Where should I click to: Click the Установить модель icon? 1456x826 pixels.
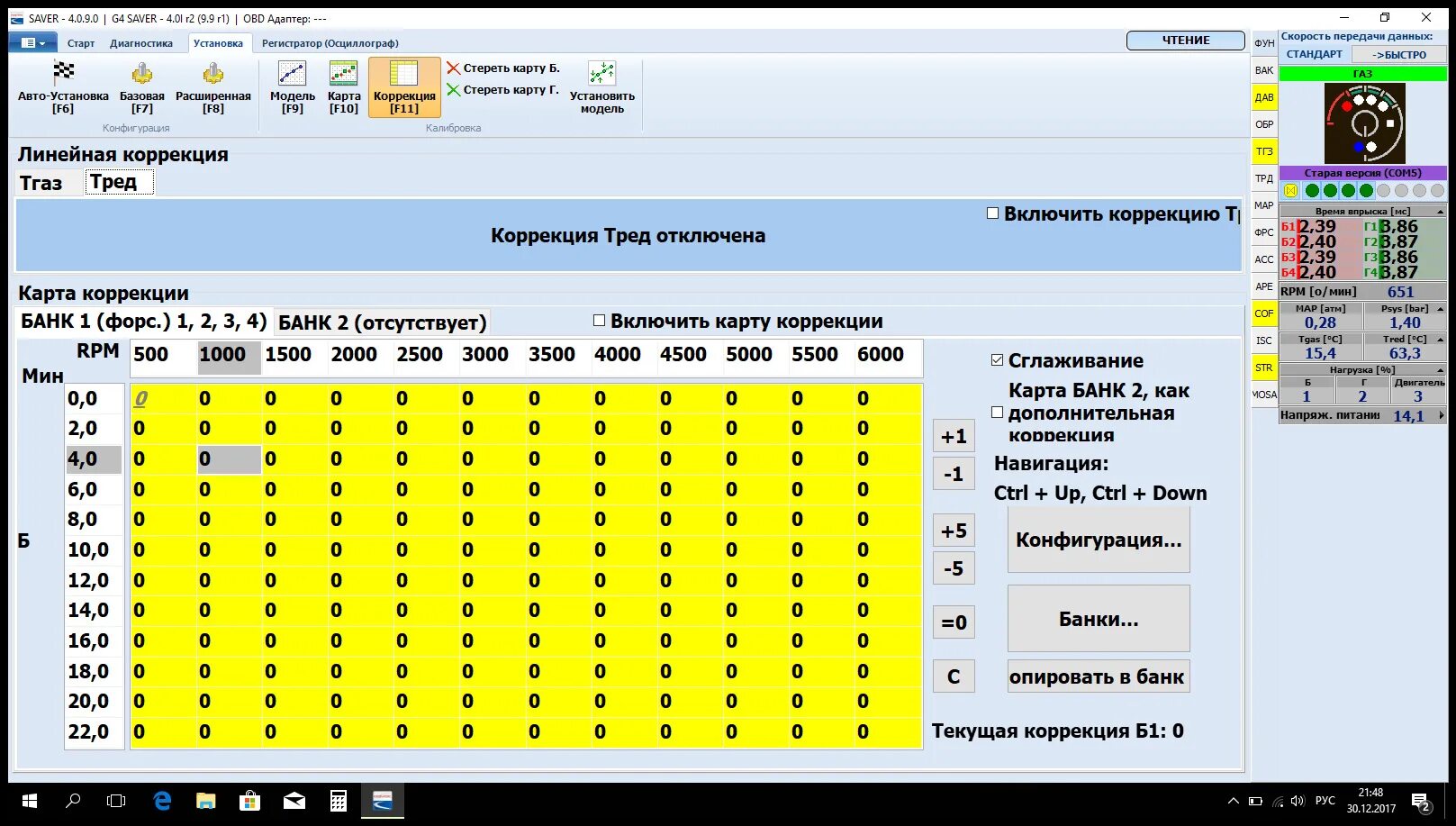tap(601, 73)
